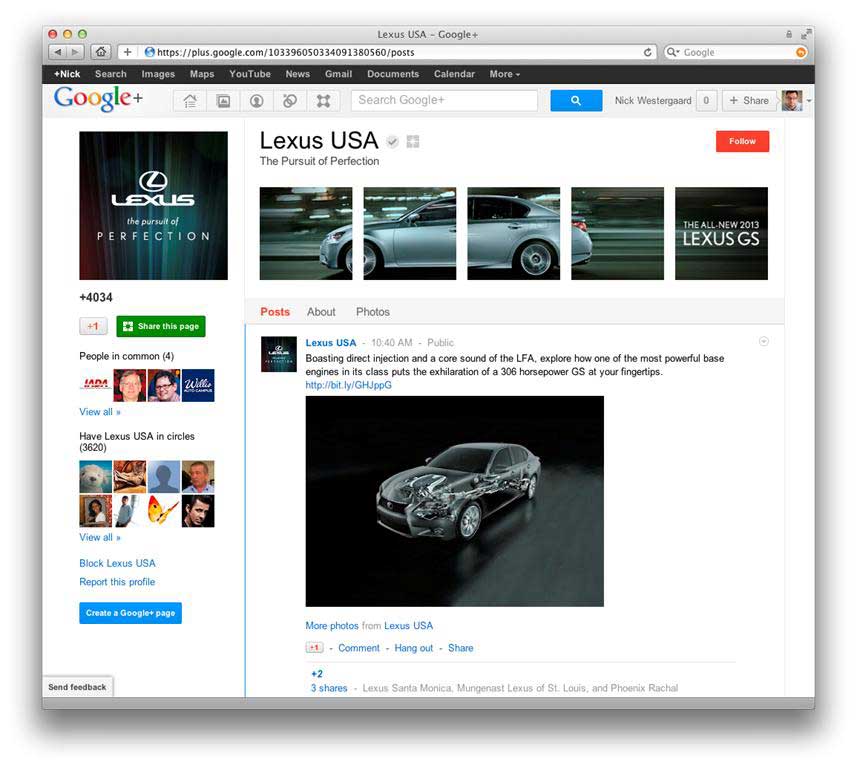The width and height of the screenshot is (857, 768).
Task: Click the Willis Auto Campus thumbnail
Action: [x=198, y=385]
